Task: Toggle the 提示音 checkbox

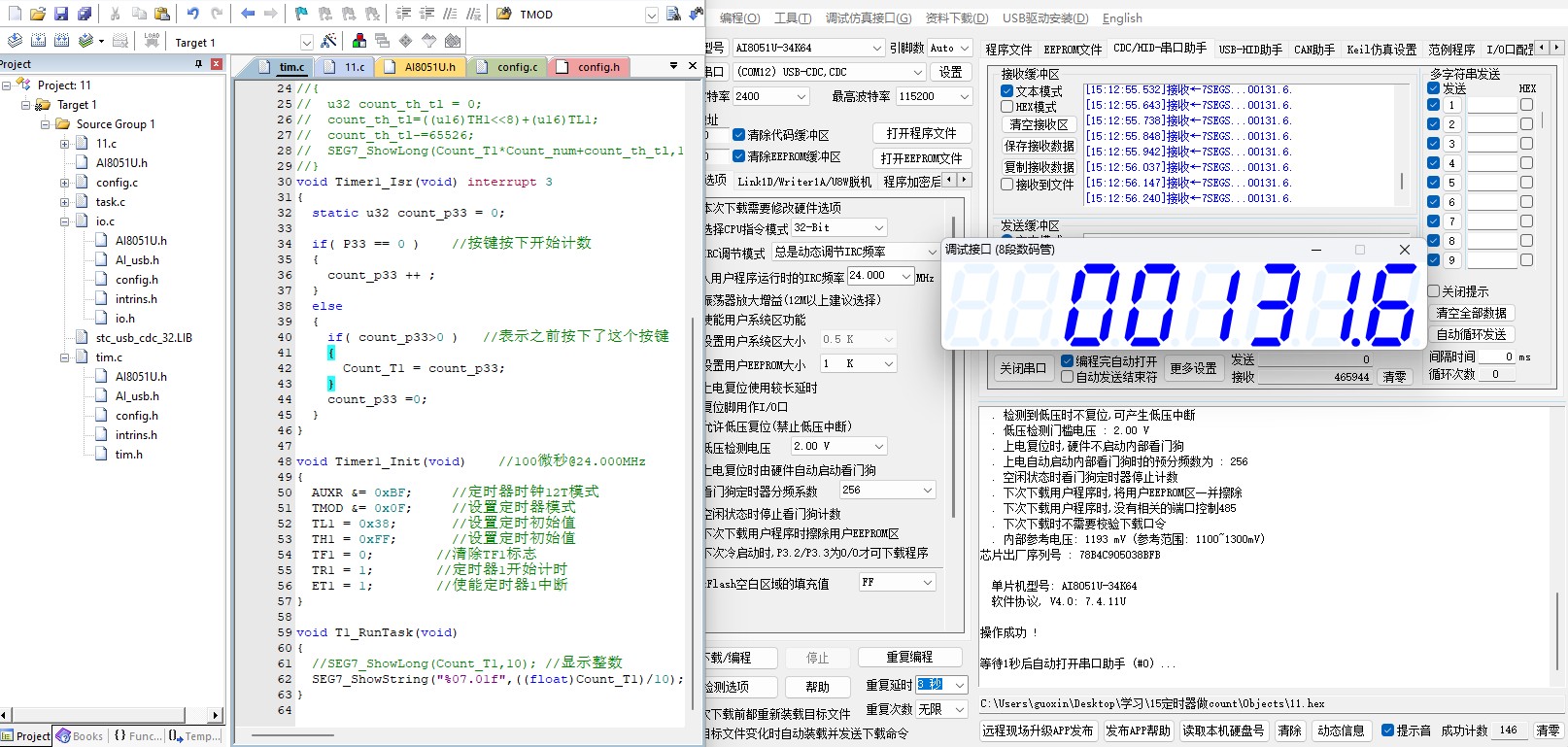Action: 1387,730
